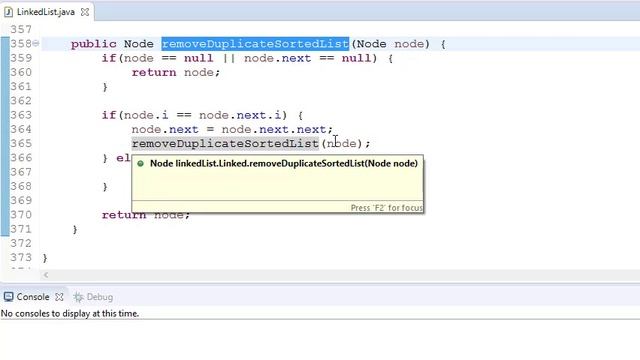The height and width of the screenshot is (360, 640).
Task: Collapse the method fold marker at line 358
Action: click(x=36, y=43)
